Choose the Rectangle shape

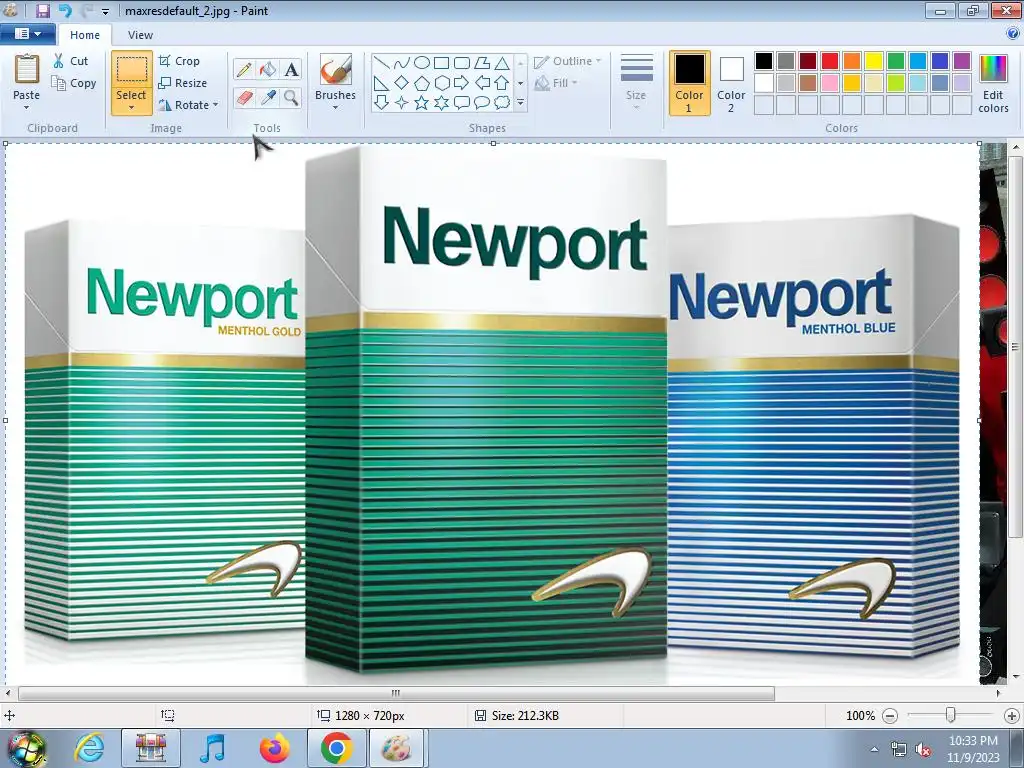pyautogui.click(x=441, y=63)
